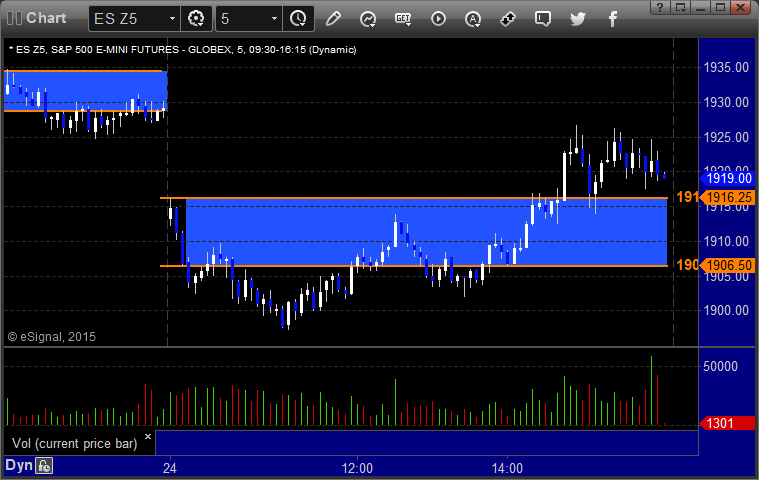
Task: Toggle the time scale lock icon beside Dyn
Action: pos(44,466)
